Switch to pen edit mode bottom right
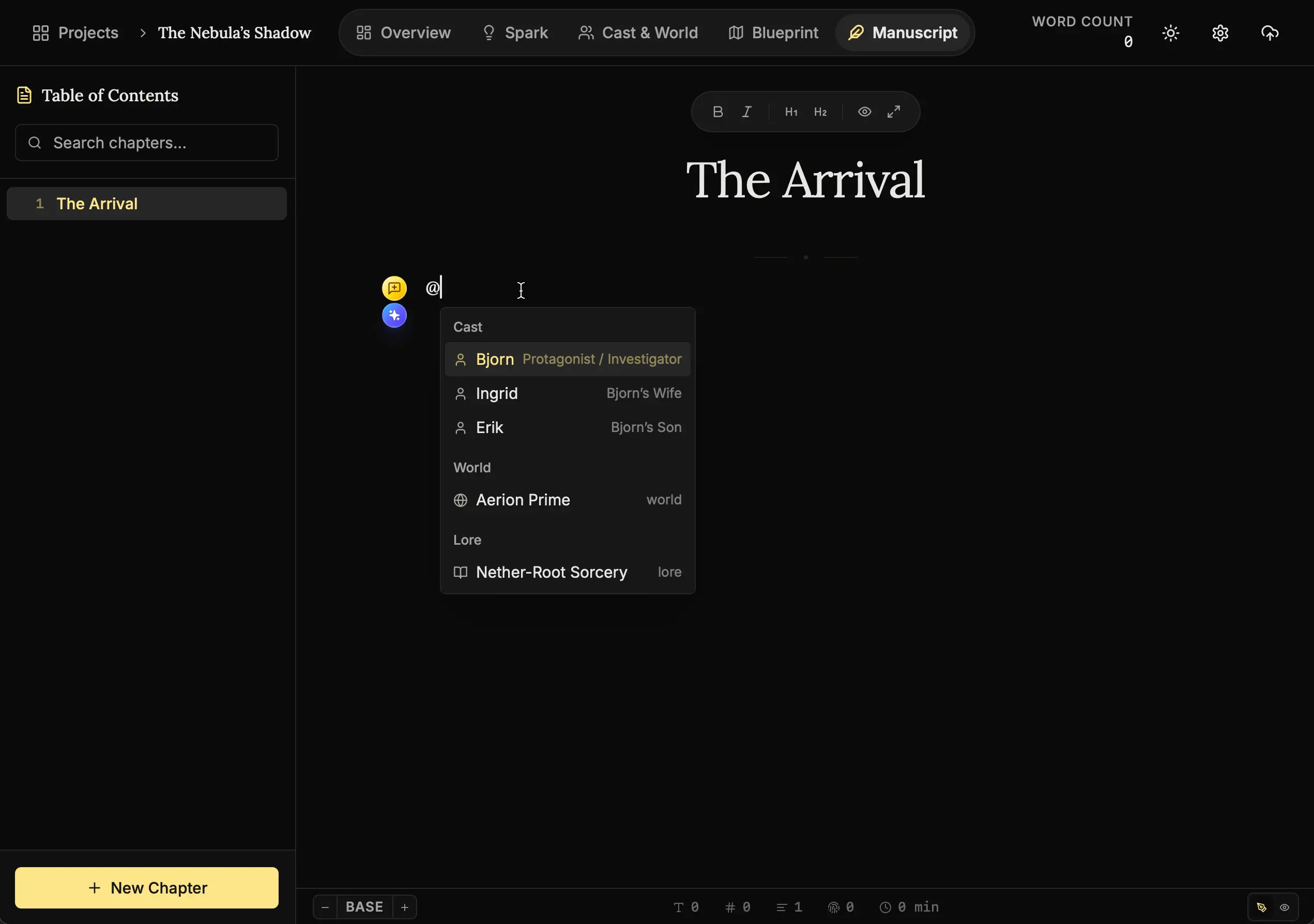The height and width of the screenshot is (924, 1314). pyautogui.click(x=1261, y=907)
